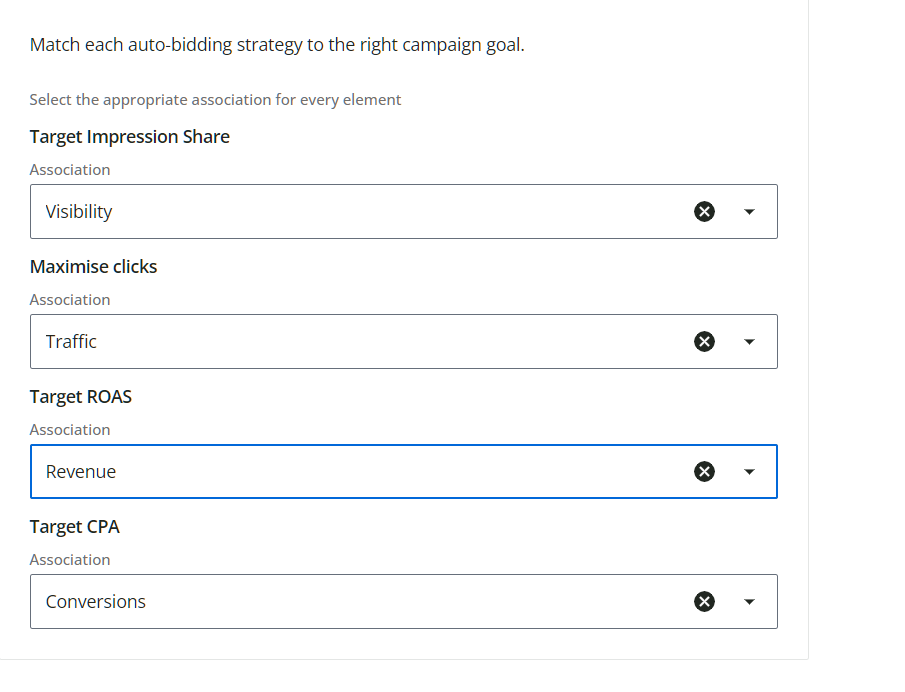Clear the Conversions selection for Target CPA
Screen dimensions: 905x692
point(704,601)
